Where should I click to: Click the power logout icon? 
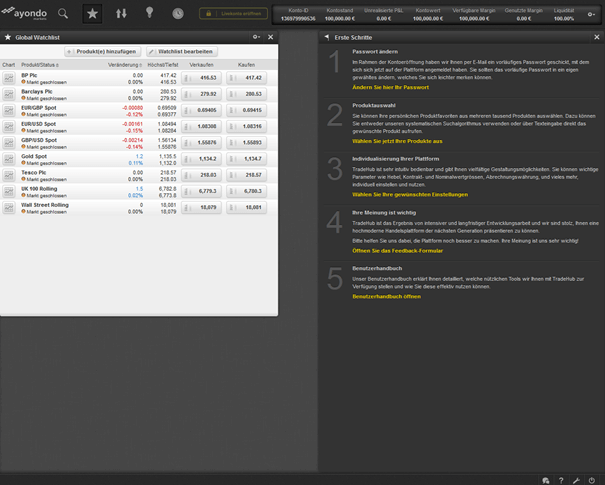592,480
